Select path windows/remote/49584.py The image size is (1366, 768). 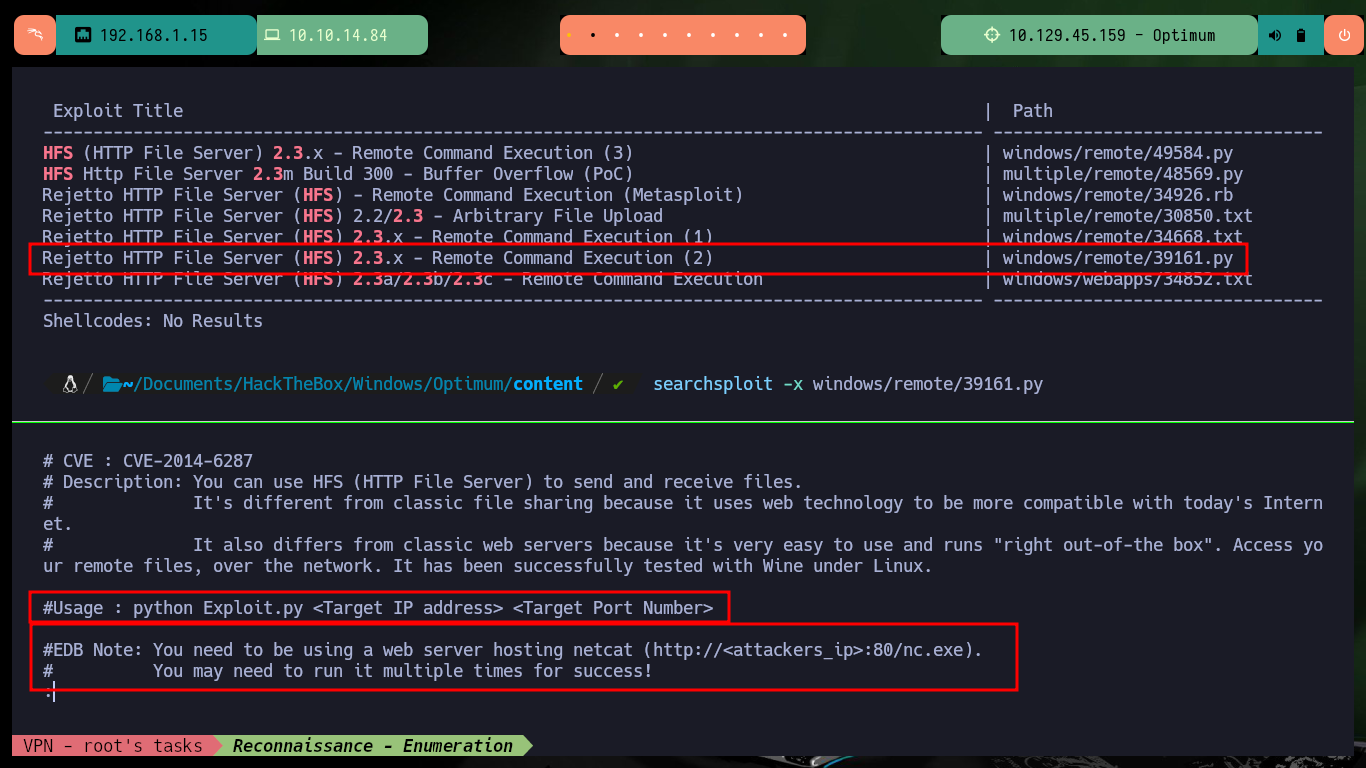click(x=1118, y=153)
